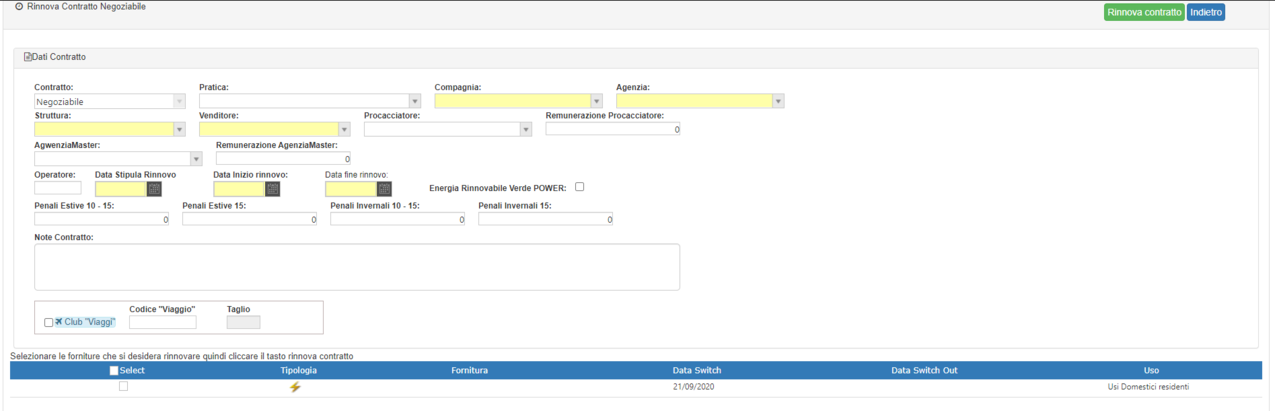Click the Data Switch Out column header
1275x411 pixels.
(924, 371)
